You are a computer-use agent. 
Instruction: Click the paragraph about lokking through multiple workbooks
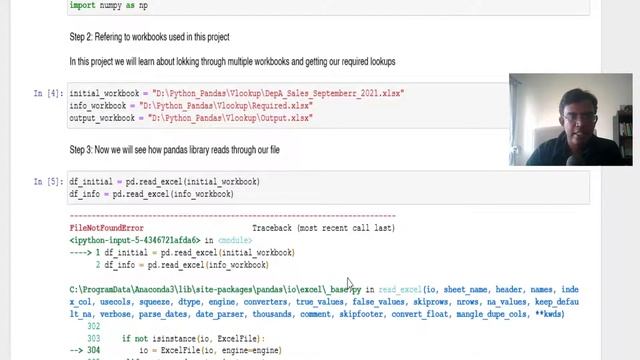[x=232, y=62]
